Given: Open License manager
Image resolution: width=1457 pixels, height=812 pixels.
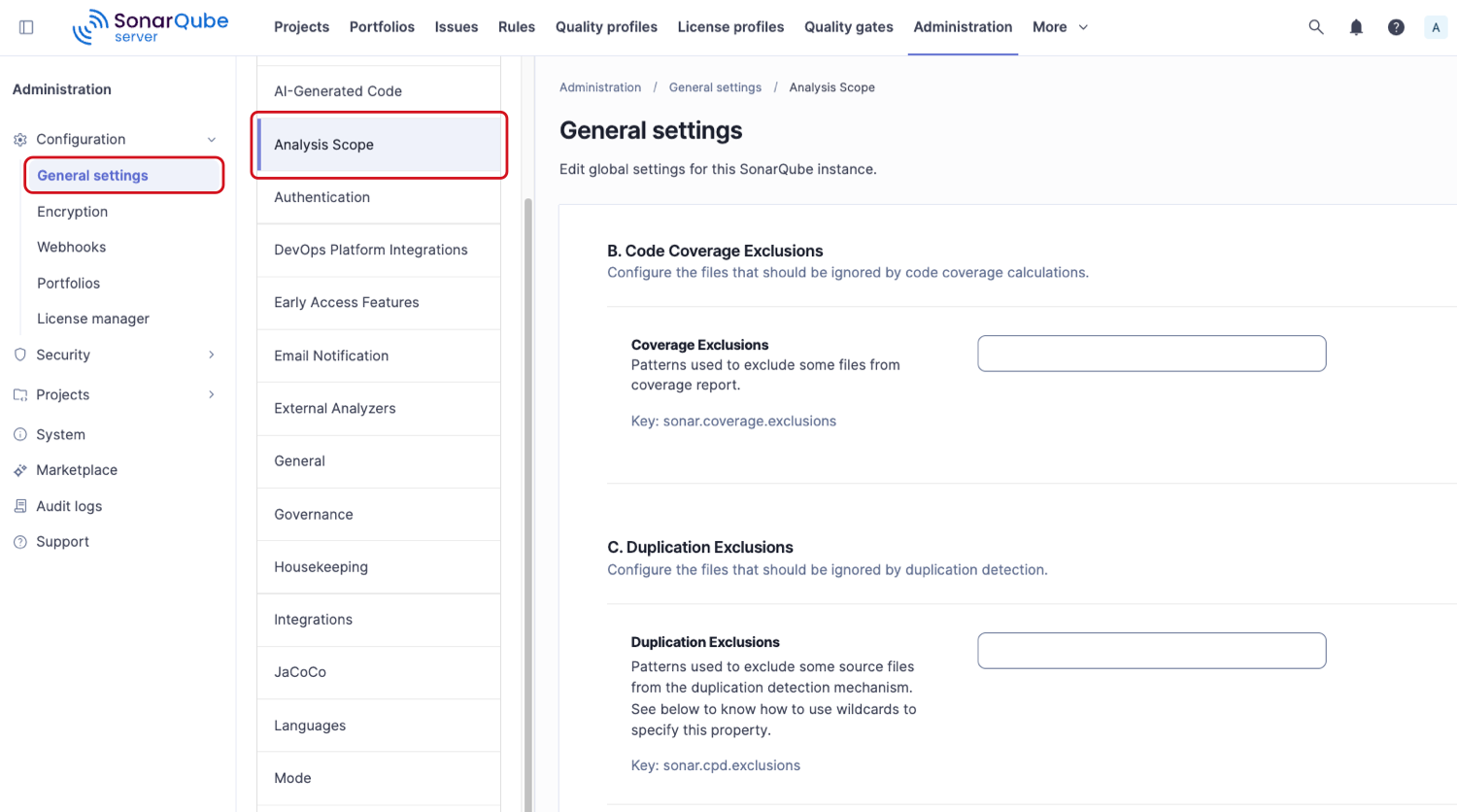Looking at the screenshot, I should coord(93,319).
